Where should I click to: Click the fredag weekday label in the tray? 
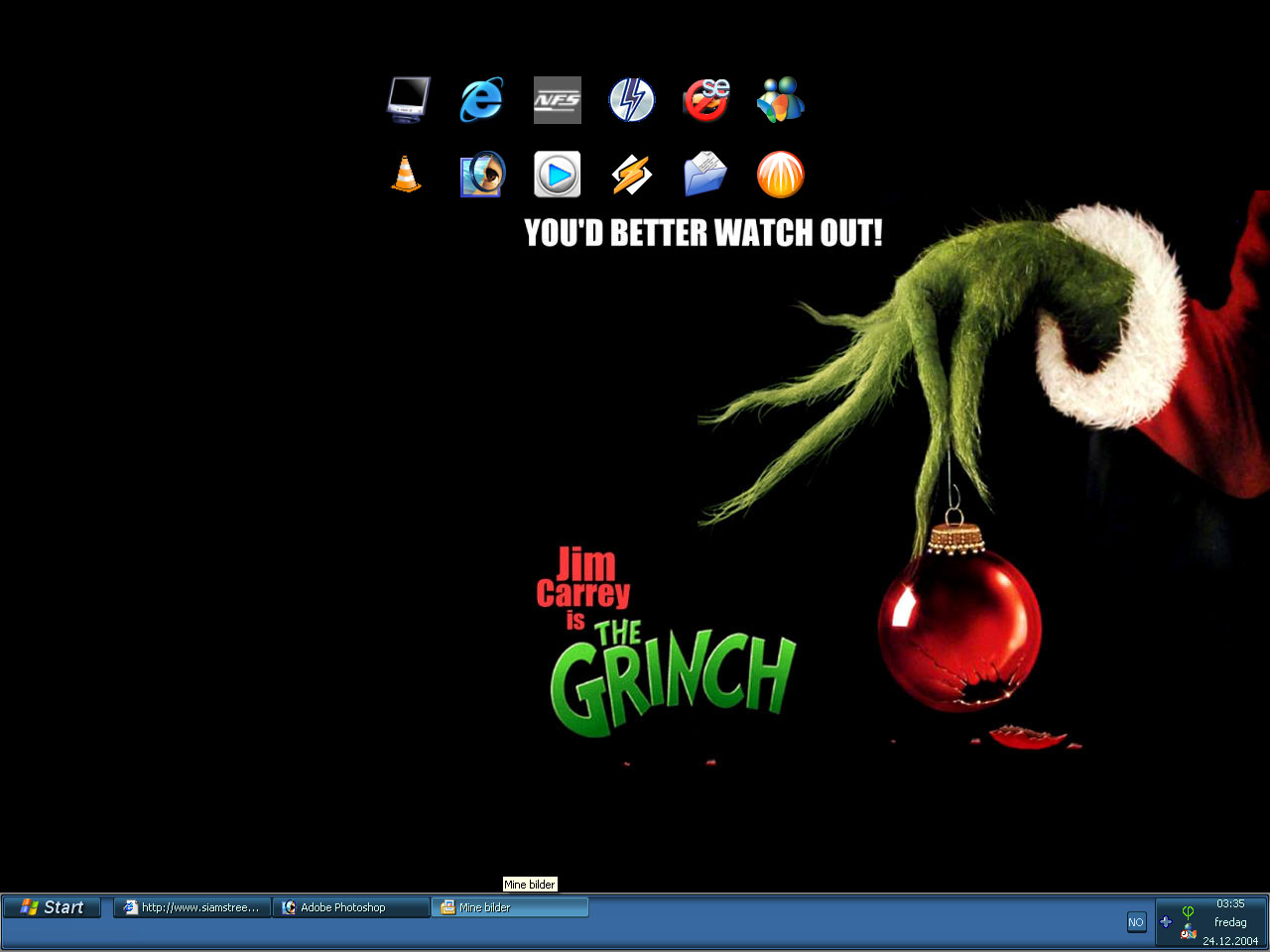pos(1230,922)
